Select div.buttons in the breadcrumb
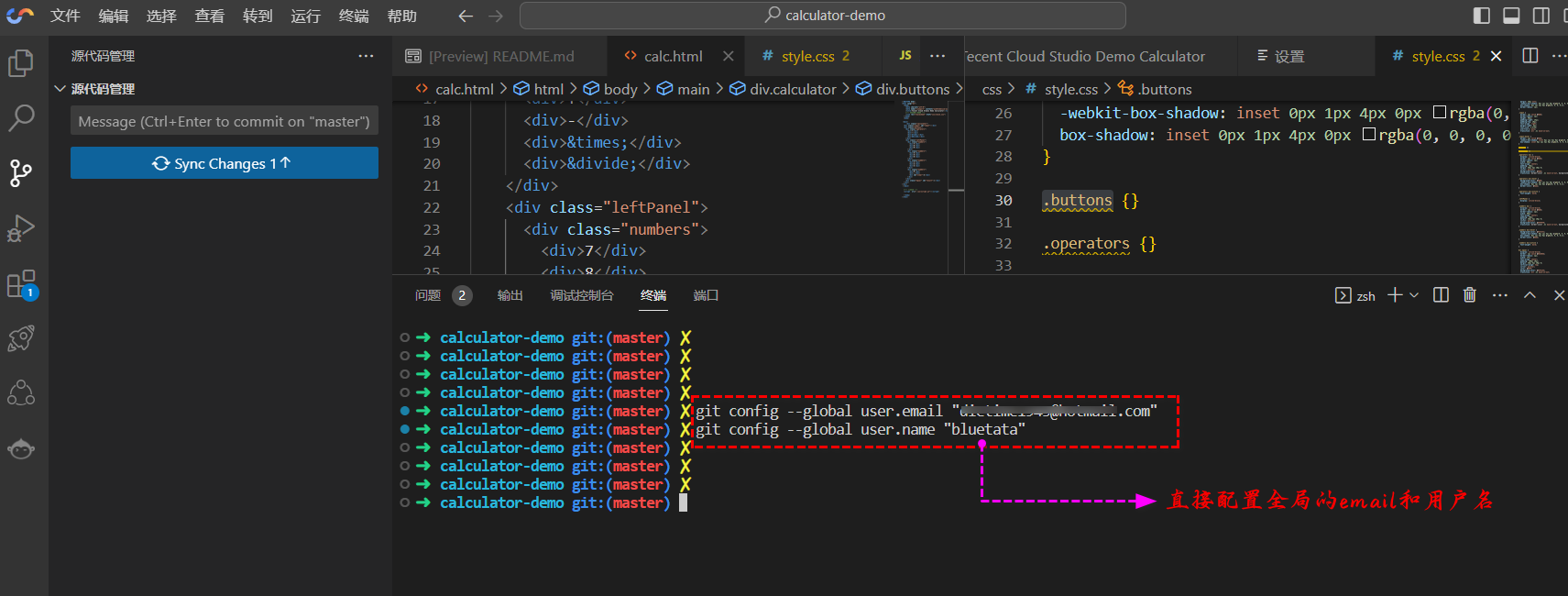Viewport: 1568px width, 596px height. click(x=903, y=89)
